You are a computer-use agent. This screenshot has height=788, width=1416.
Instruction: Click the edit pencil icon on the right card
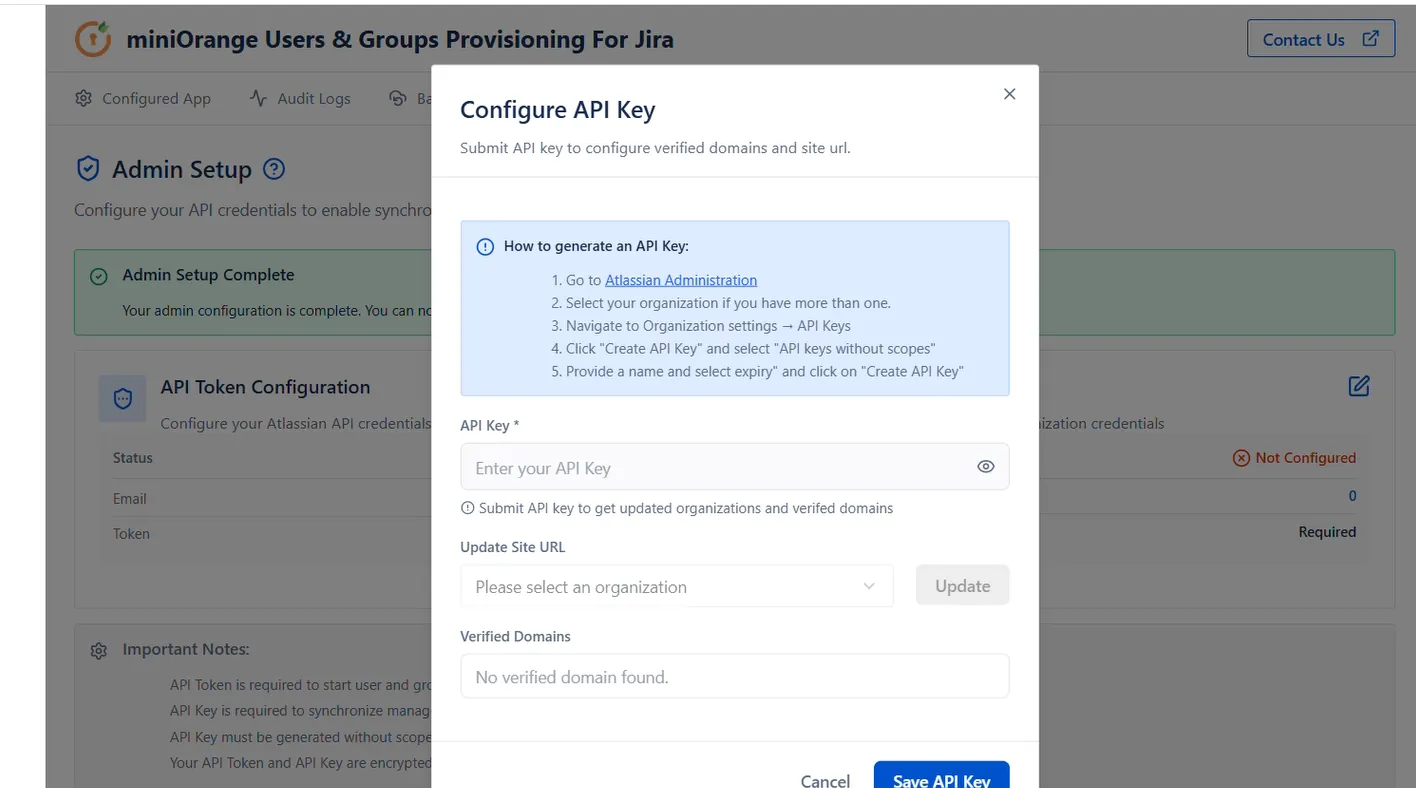1359,386
